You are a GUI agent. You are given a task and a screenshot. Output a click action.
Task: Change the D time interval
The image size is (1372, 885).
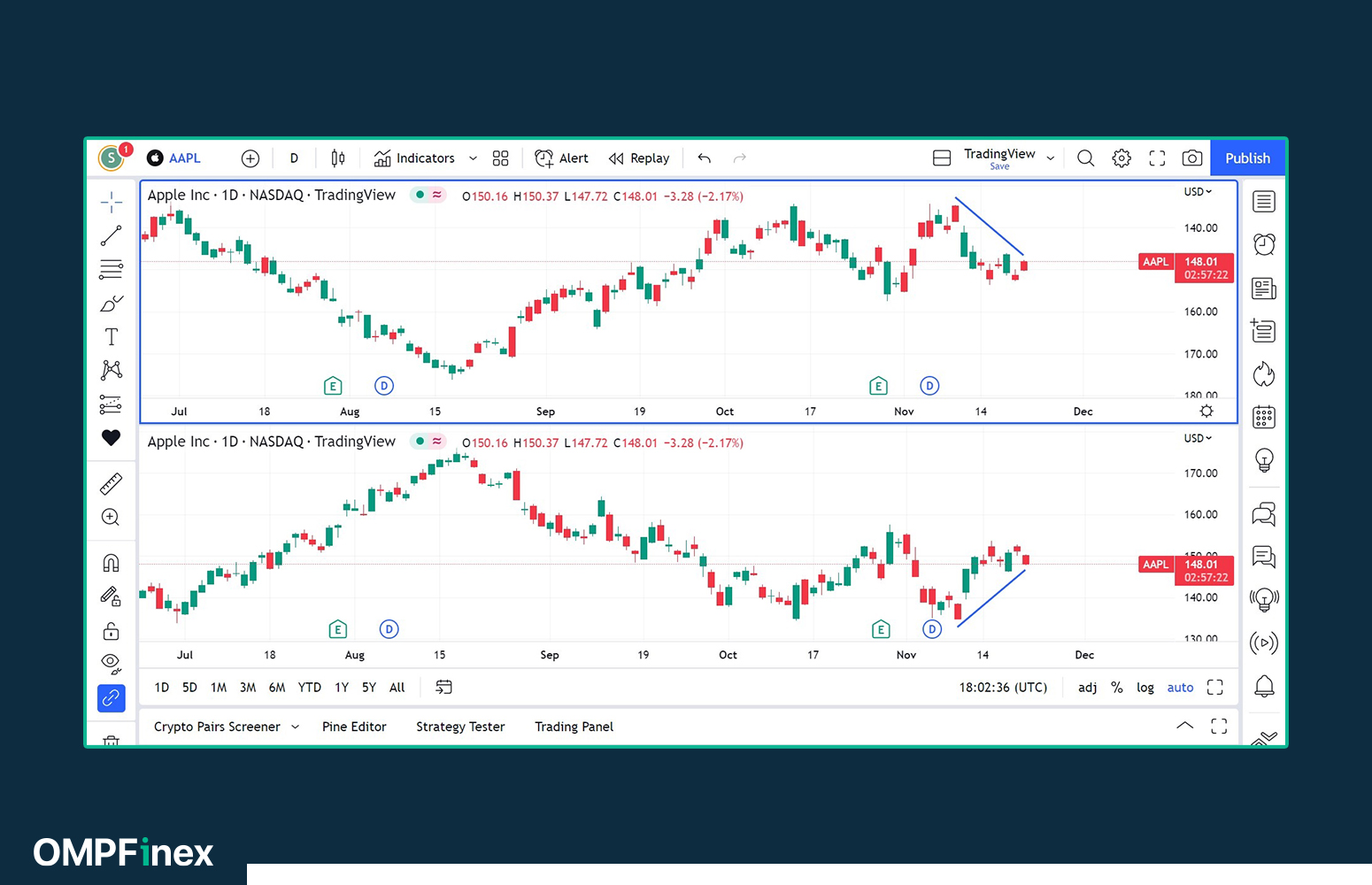pos(294,158)
